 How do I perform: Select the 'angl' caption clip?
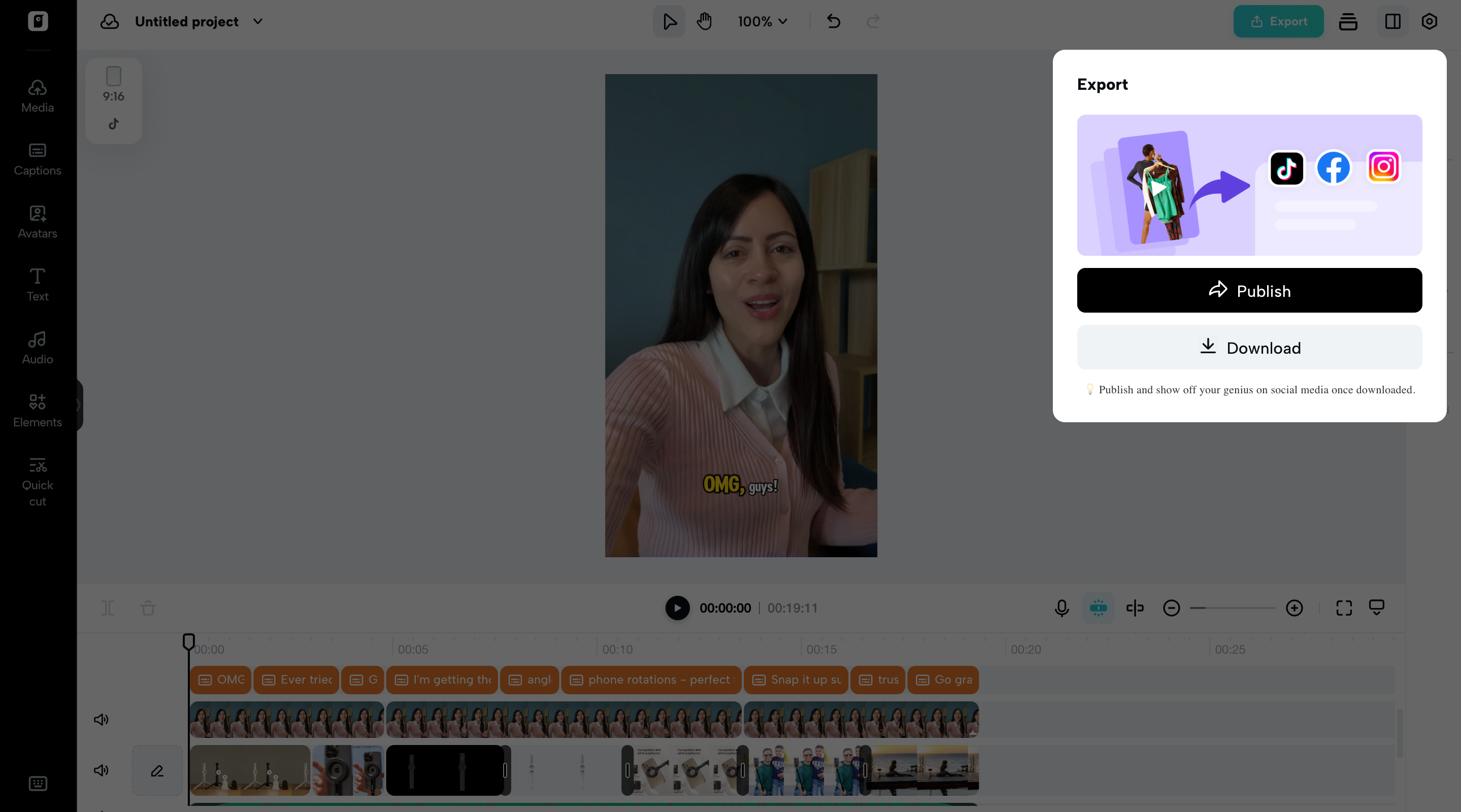[x=529, y=680]
